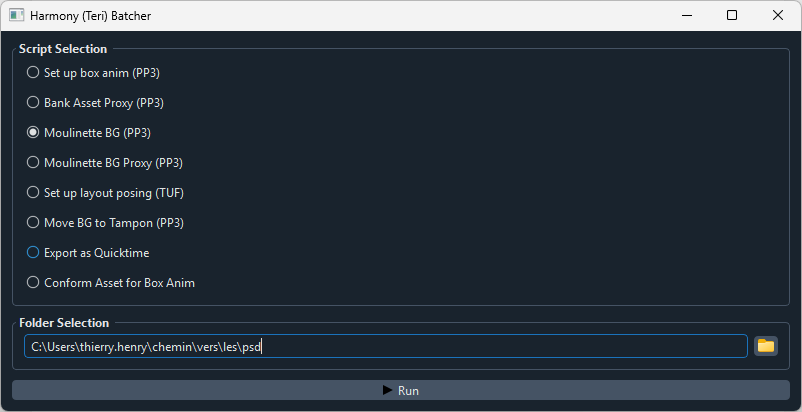
Task: Click the Harmony Batcher app icon in title bar
Action: pos(17,16)
